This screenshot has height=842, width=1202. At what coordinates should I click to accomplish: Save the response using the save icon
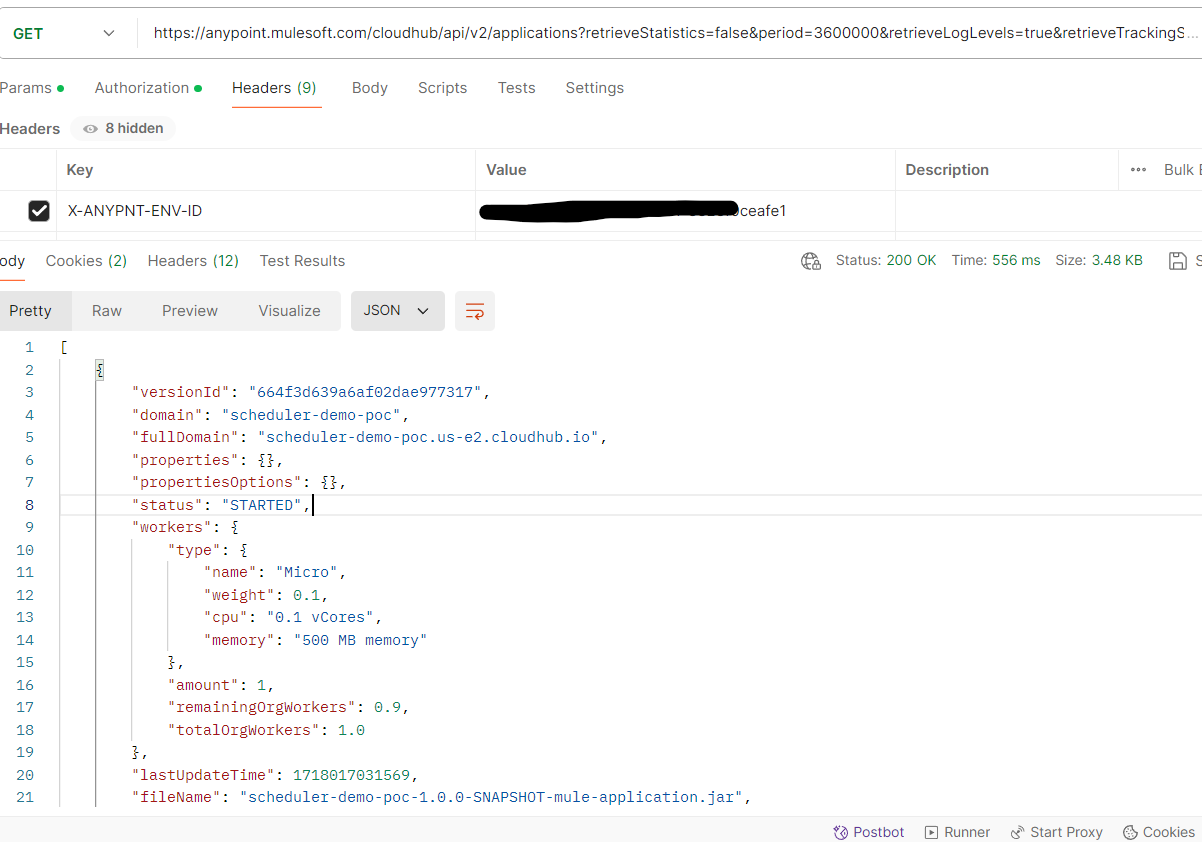[x=1178, y=260]
